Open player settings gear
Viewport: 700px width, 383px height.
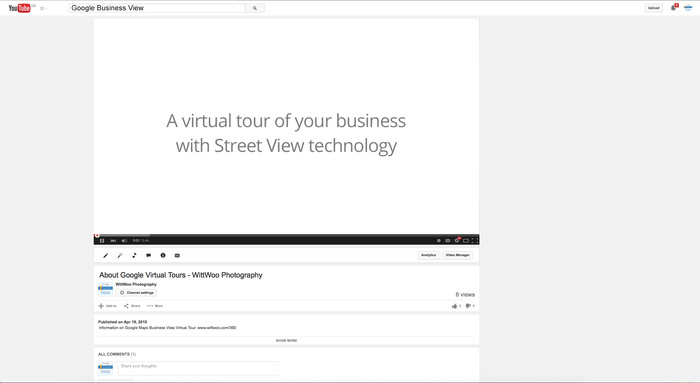tap(457, 241)
